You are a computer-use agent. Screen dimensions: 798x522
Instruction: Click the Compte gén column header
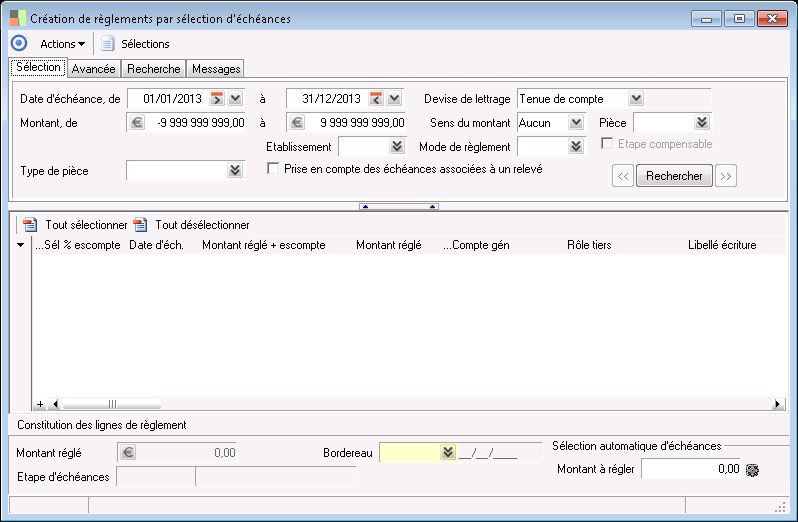click(476, 245)
